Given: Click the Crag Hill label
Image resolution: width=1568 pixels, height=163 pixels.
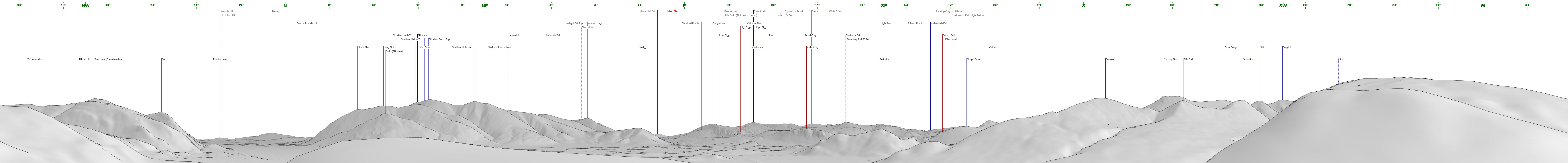Looking at the screenshot, I should pos(1287,47).
